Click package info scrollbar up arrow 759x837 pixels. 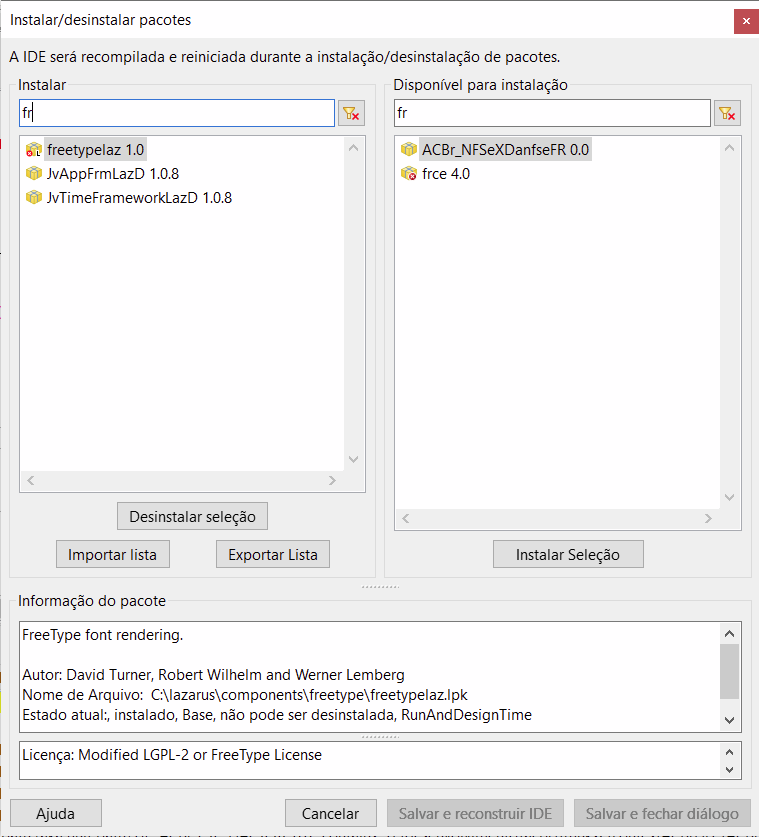729,634
